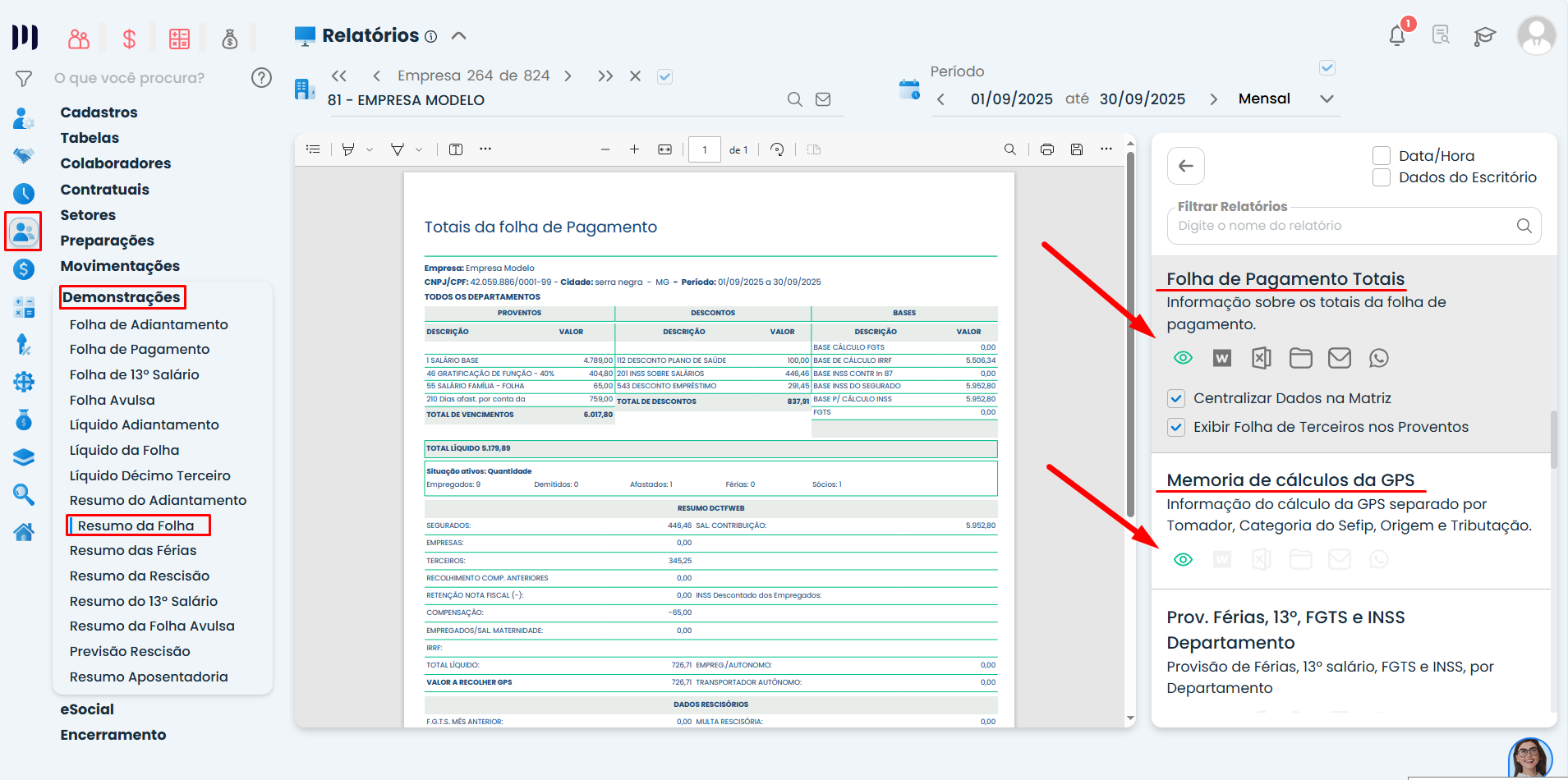Uncheck Centralizar Dados na Matriz
1568x780 pixels.
coord(1176,399)
